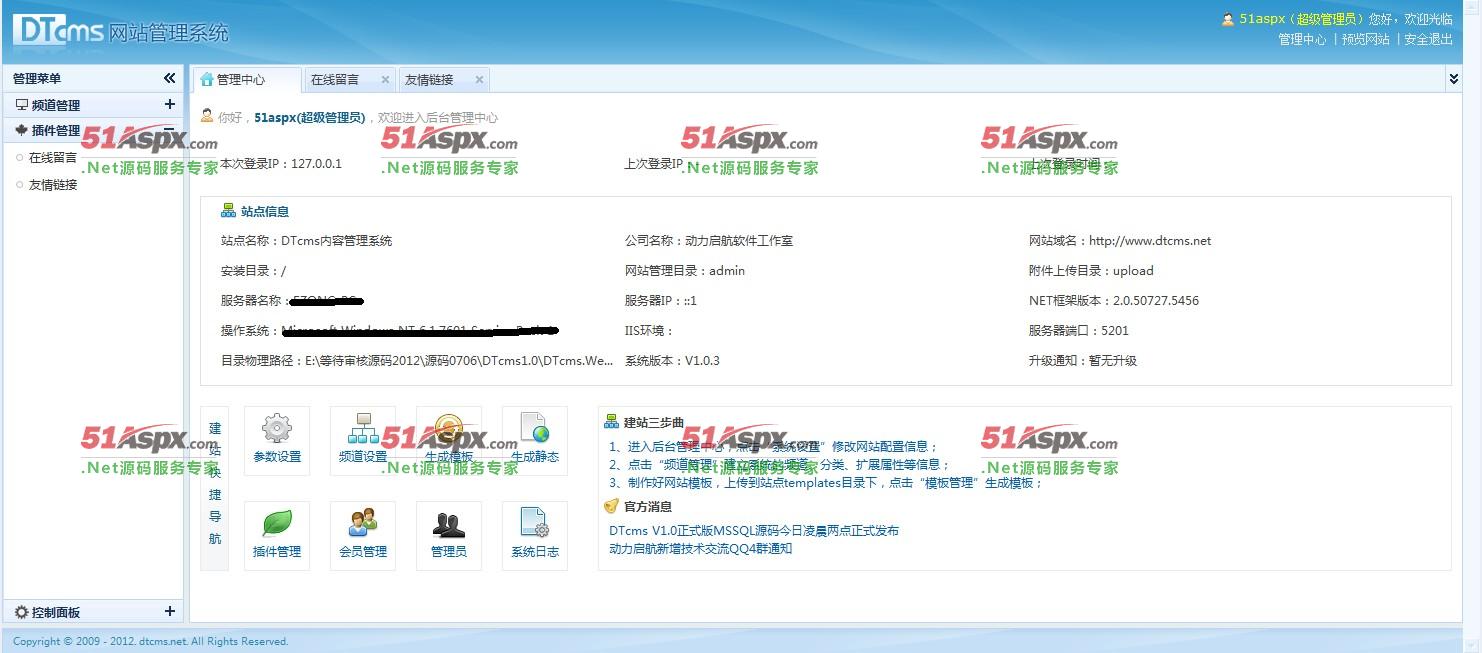Click the gear icon beside 控制面板
This screenshot has height=653, width=1482.
point(21,612)
